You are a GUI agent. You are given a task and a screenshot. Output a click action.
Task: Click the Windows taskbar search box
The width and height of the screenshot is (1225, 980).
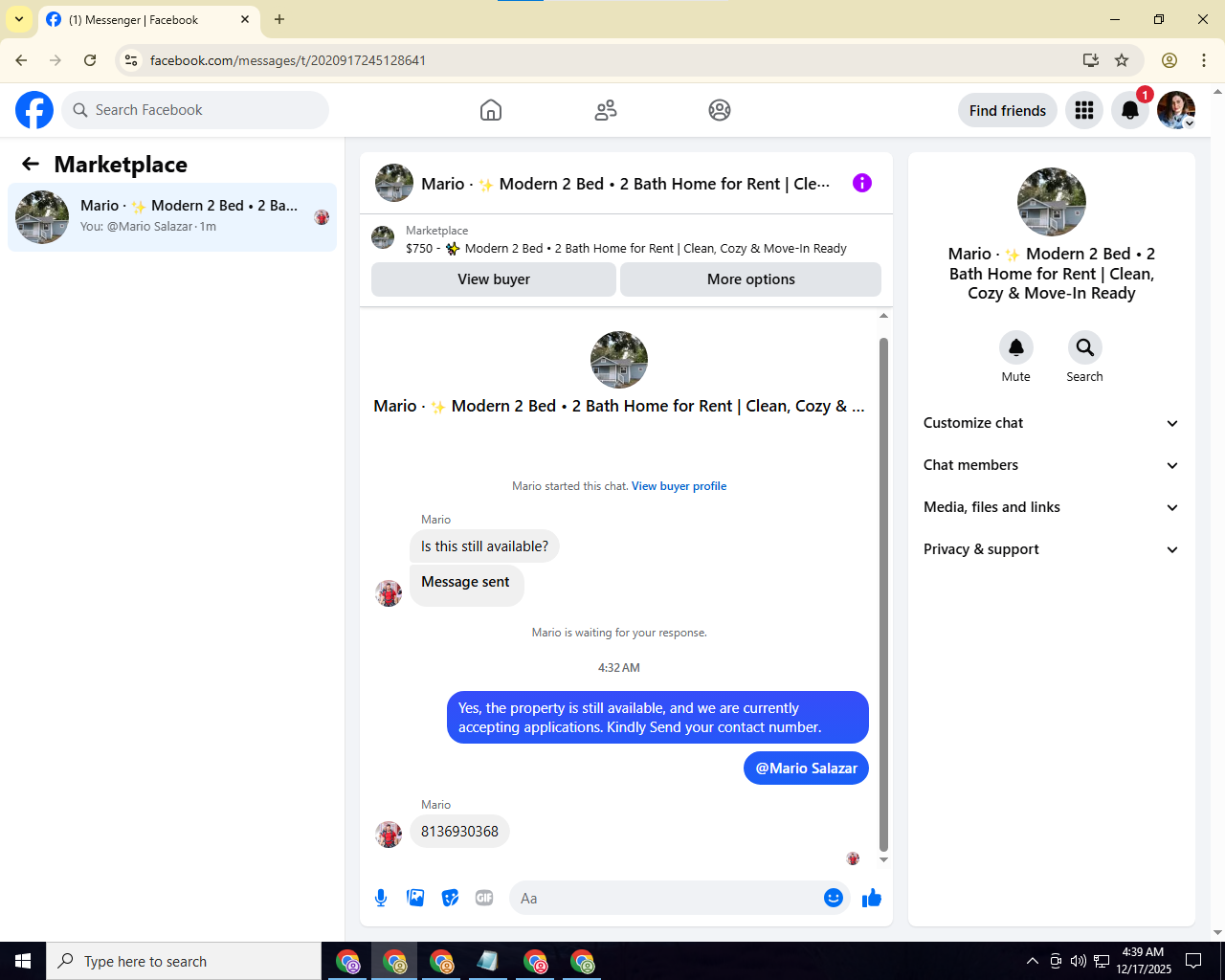(x=184, y=961)
